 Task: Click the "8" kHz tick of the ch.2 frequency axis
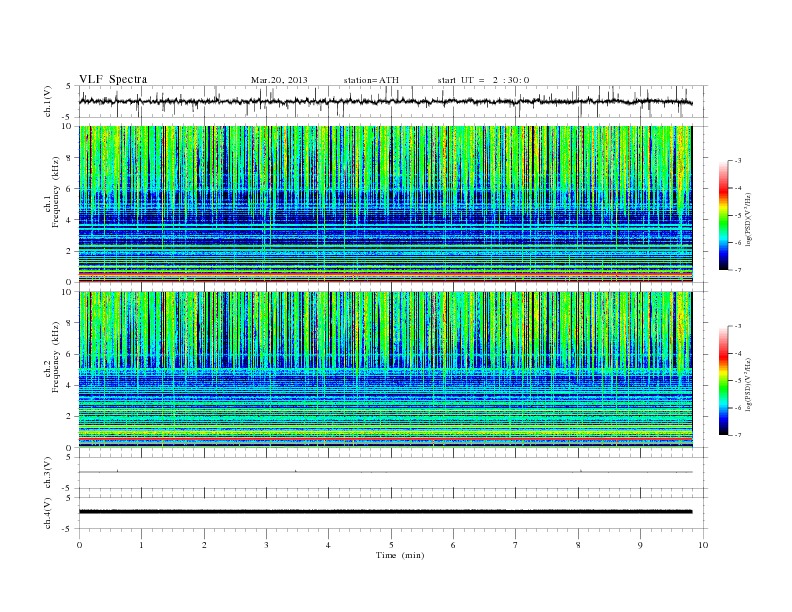(x=69, y=323)
